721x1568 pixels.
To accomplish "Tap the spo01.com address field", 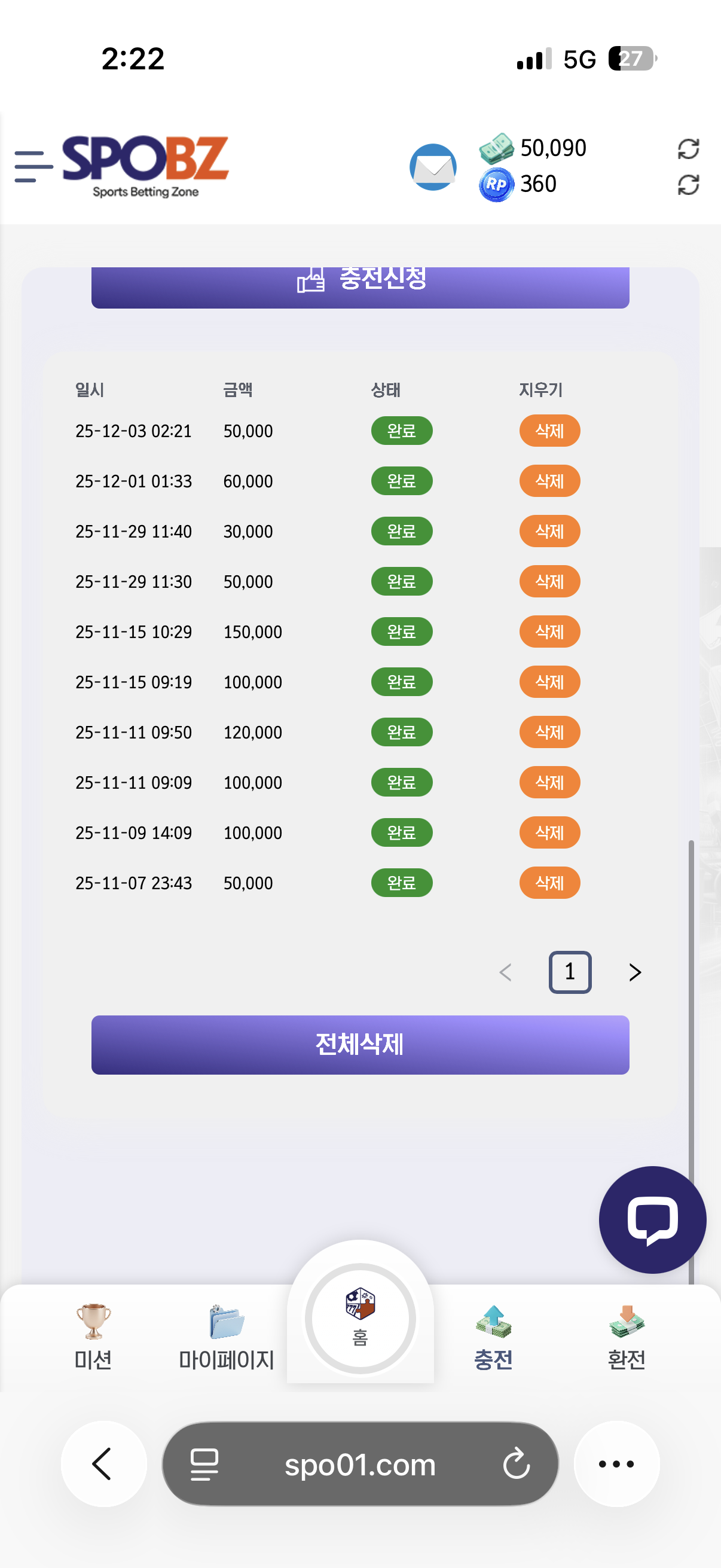I will point(359,1464).
